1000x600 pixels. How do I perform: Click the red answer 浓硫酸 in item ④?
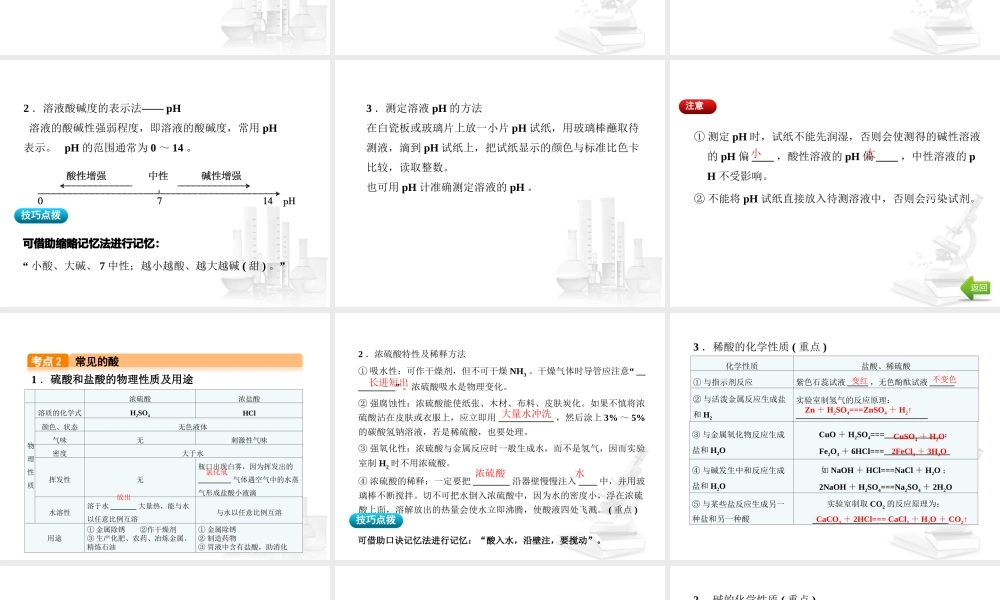[x=490, y=473]
